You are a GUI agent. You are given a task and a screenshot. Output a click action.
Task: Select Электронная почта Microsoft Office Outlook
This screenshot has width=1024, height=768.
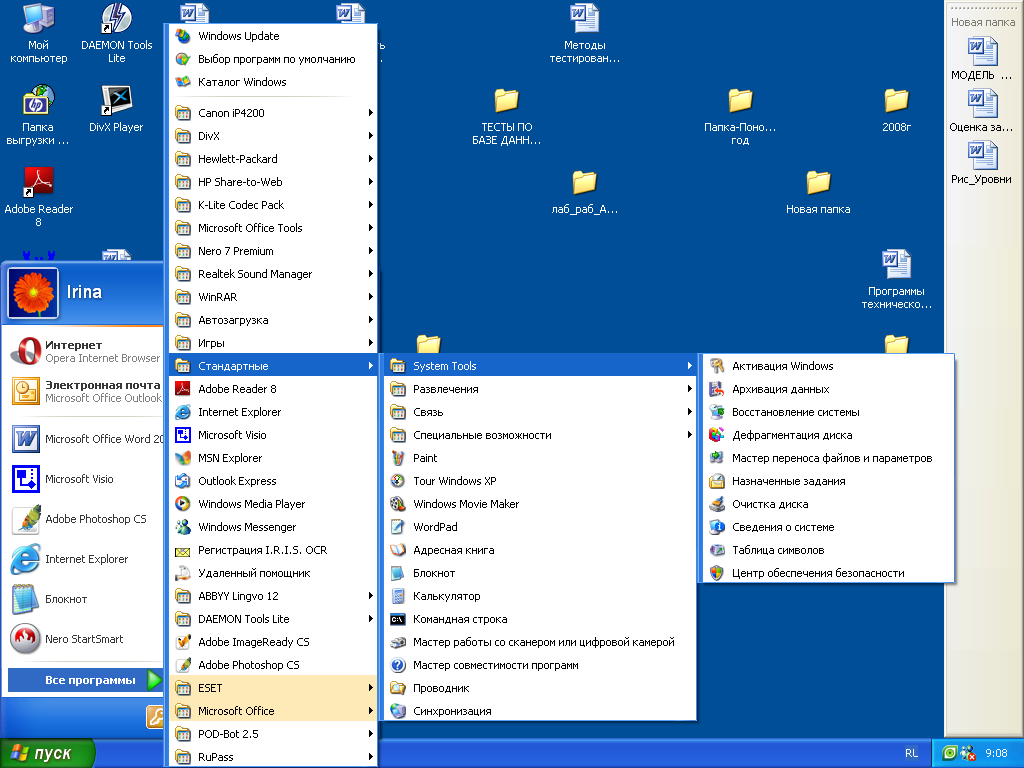[x=86, y=391]
